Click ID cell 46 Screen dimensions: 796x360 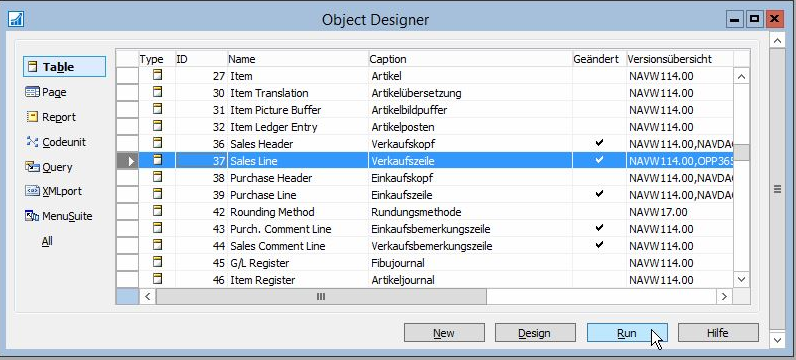pyautogui.click(x=201, y=280)
